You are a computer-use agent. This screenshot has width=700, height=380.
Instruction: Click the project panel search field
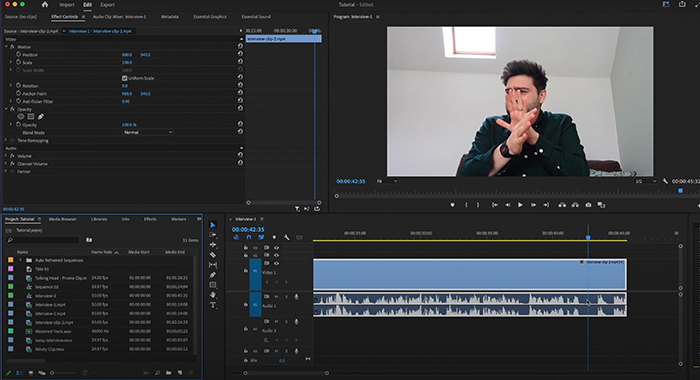pyautogui.click(x=43, y=240)
